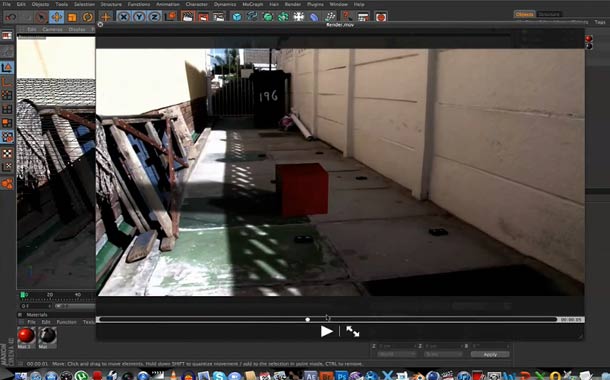The width and height of the screenshot is (610, 380).
Task: Click the green timeline start frame marker
Action: coord(23,295)
